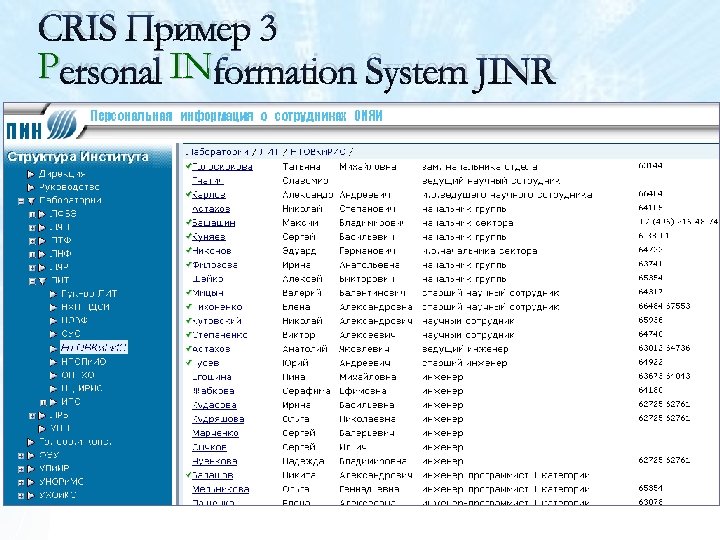This screenshot has width=720, height=540.
Task: Click the Структура Института panel heading
Action: (78, 157)
